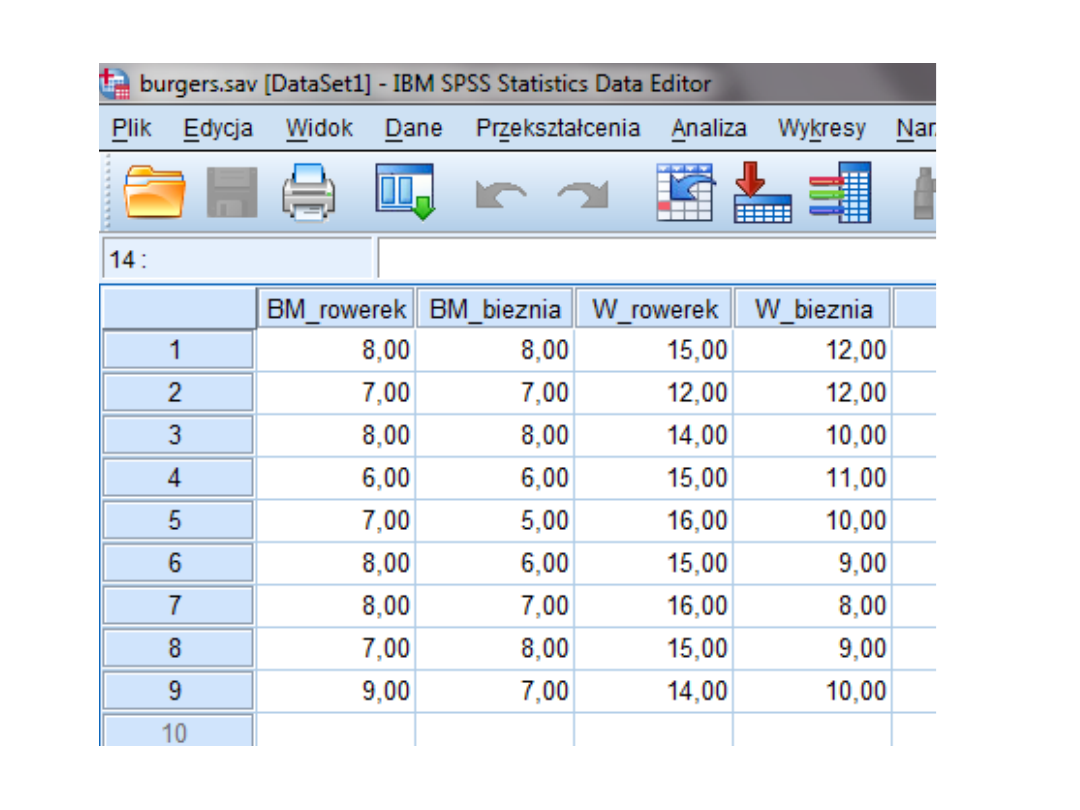Click the Go to variable icon
The image size is (1080, 810).
(762, 191)
